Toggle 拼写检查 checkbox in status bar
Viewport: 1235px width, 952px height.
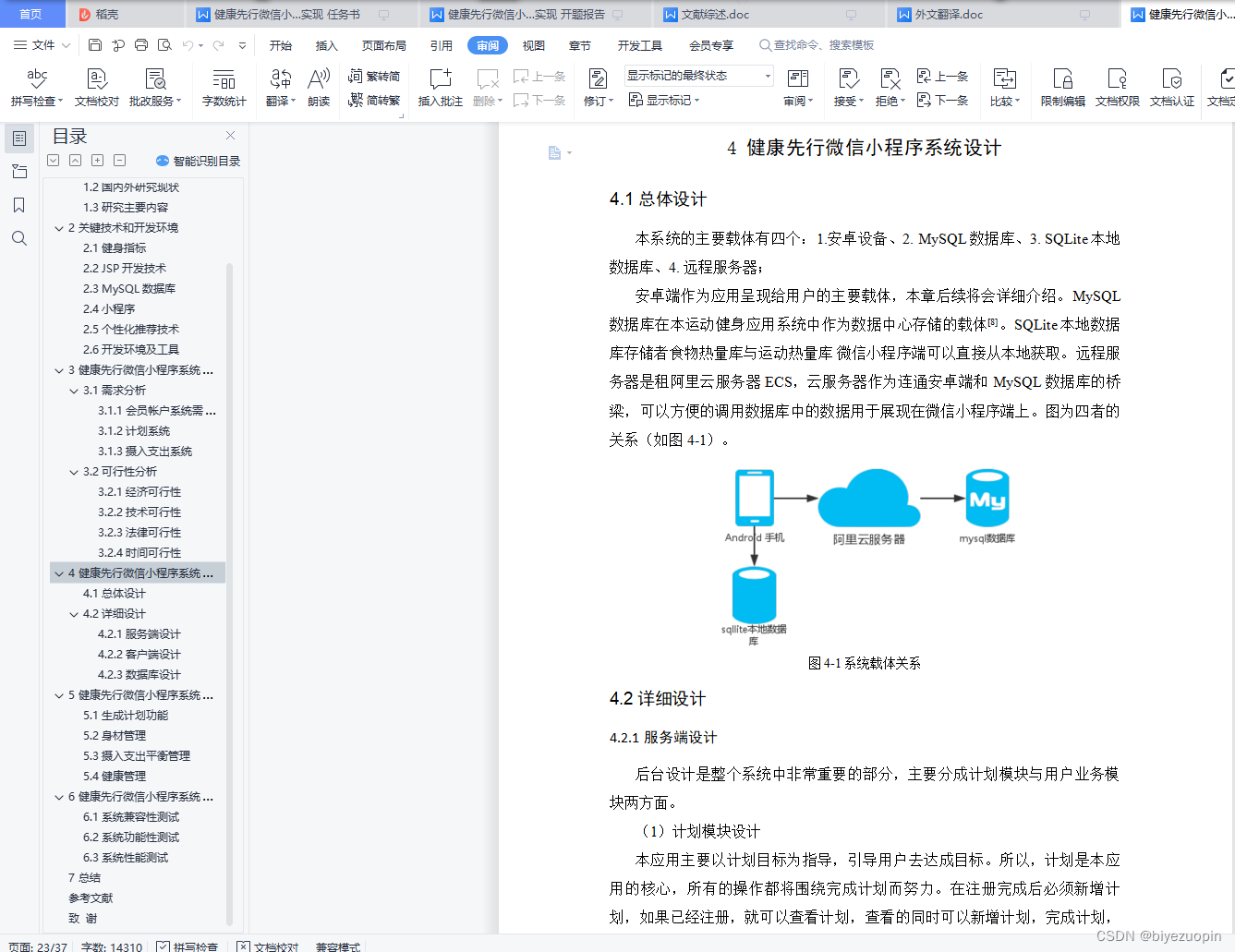163,946
